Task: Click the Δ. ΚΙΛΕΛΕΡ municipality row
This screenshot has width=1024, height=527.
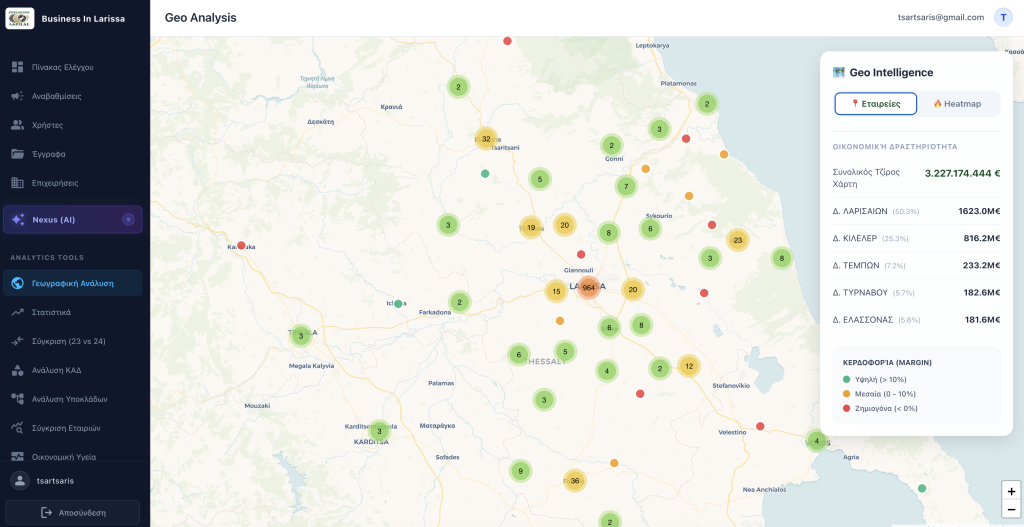Action: [916, 238]
